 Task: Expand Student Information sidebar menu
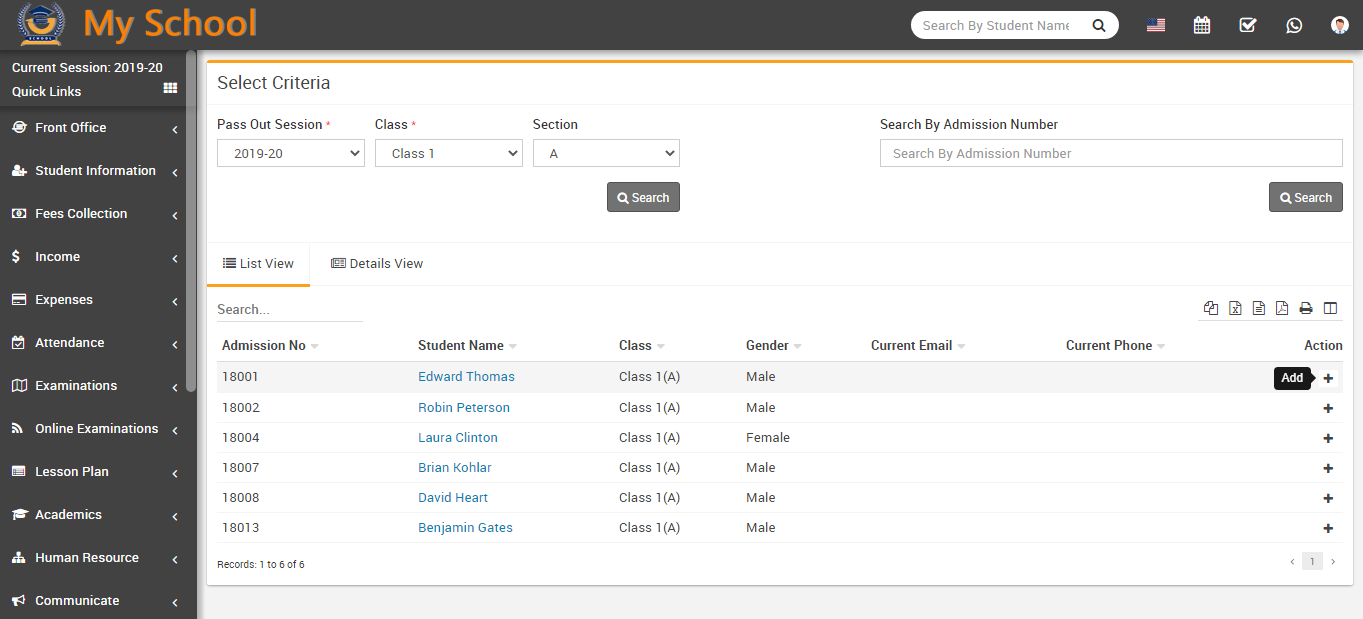92,171
